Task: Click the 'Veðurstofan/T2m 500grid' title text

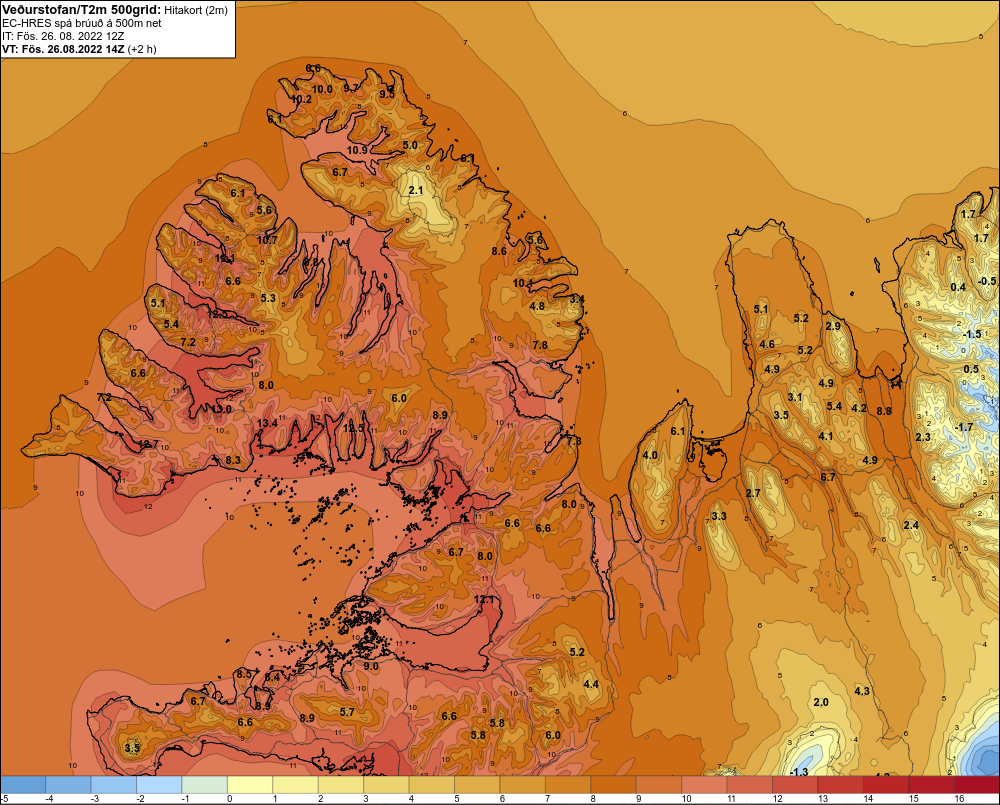Action: [81, 10]
